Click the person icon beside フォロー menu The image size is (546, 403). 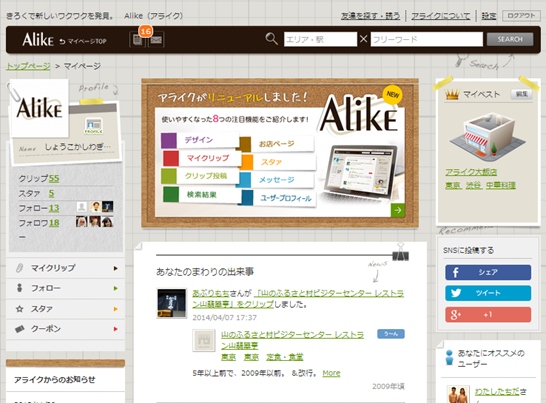pyautogui.click(x=20, y=288)
